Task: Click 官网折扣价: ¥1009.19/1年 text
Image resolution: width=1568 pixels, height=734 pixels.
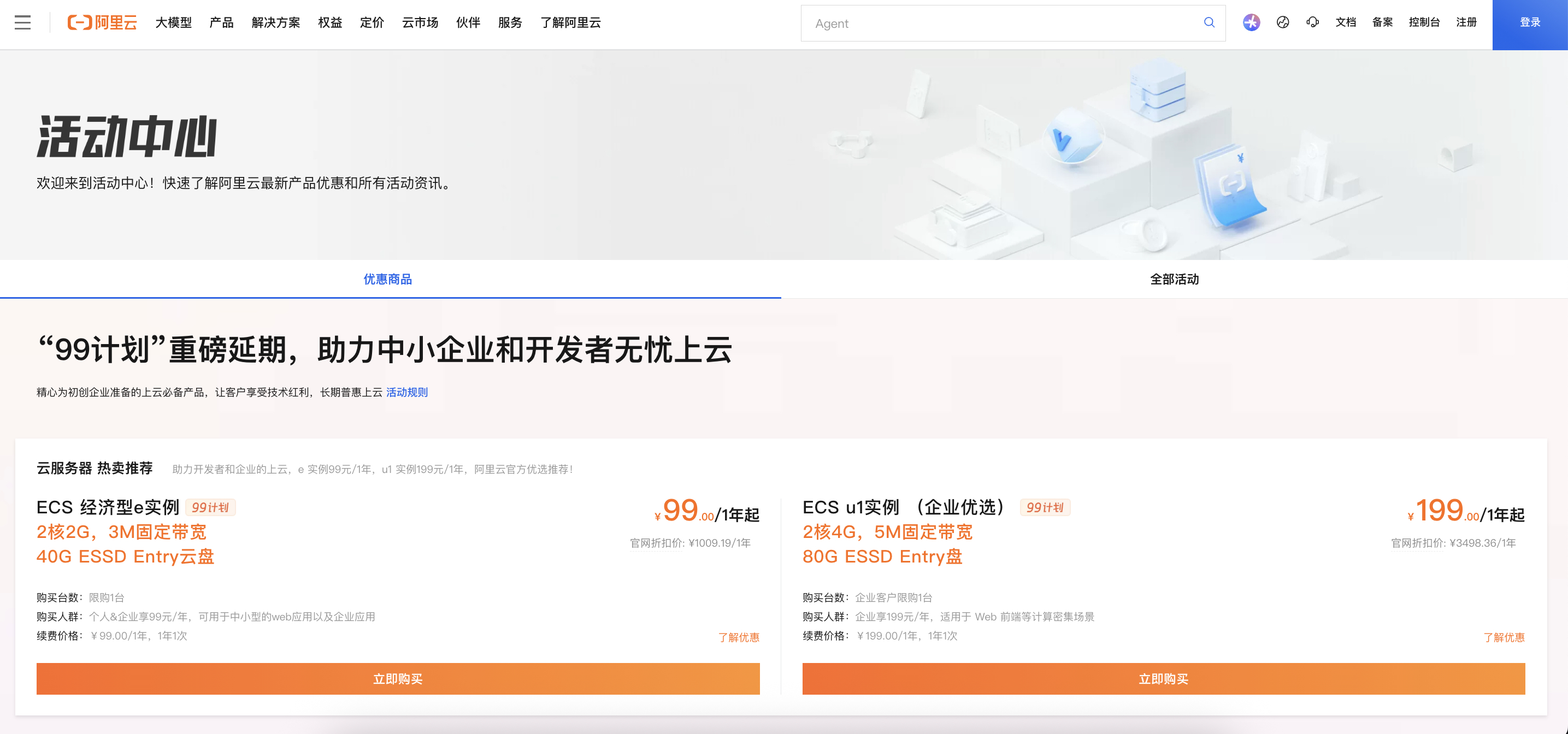Action: [690, 543]
